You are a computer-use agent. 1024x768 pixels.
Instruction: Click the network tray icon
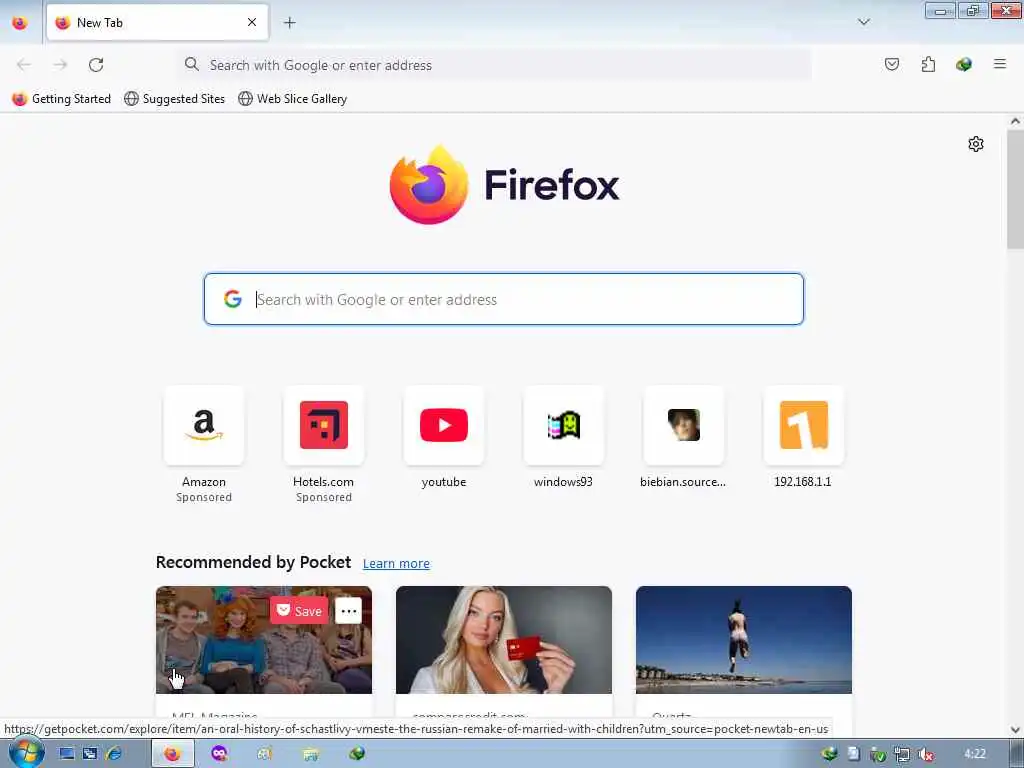click(x=902, y=754)
